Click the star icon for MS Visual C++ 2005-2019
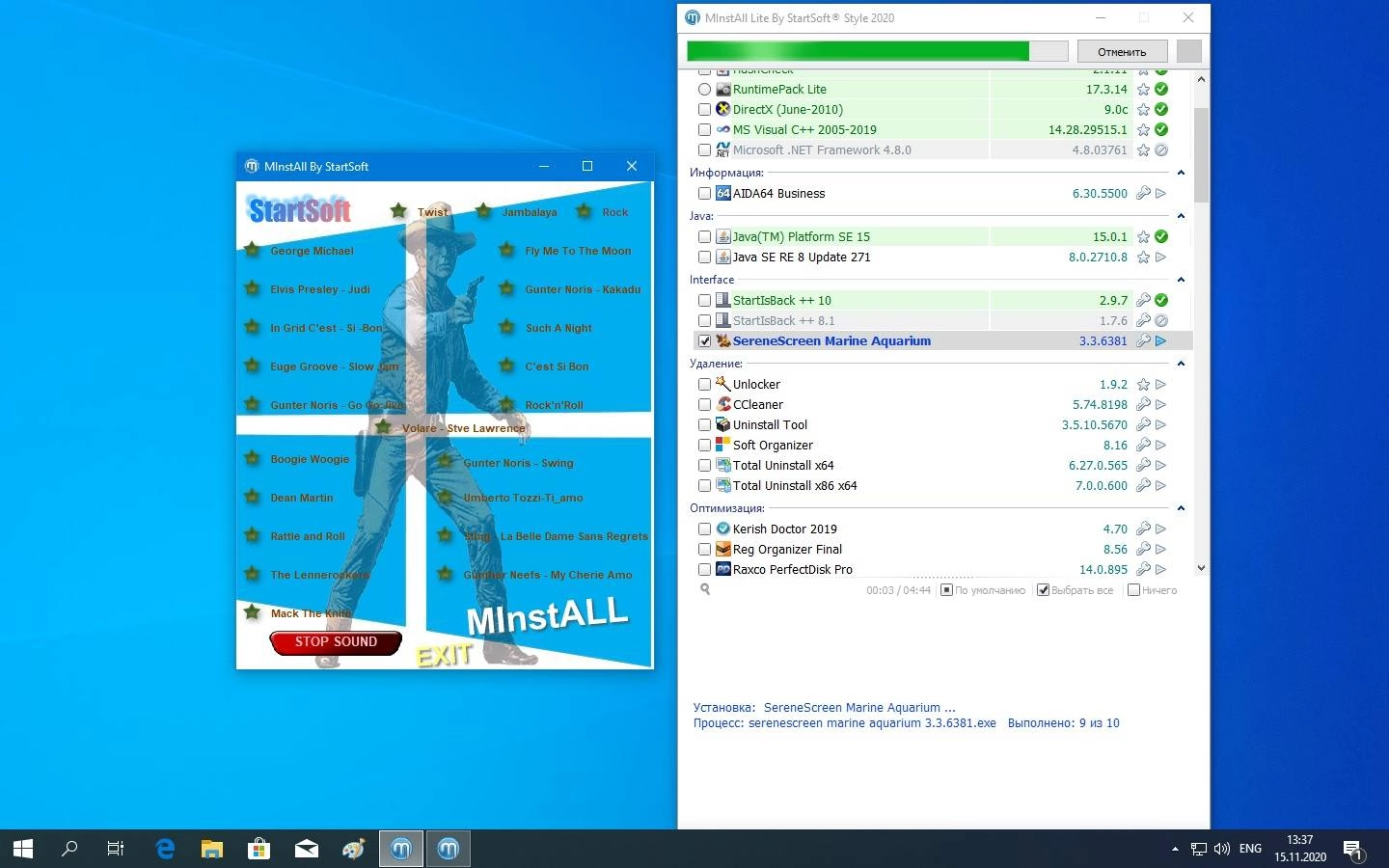The height and width of the screenshot is (868, 1389). (1143, 130)
